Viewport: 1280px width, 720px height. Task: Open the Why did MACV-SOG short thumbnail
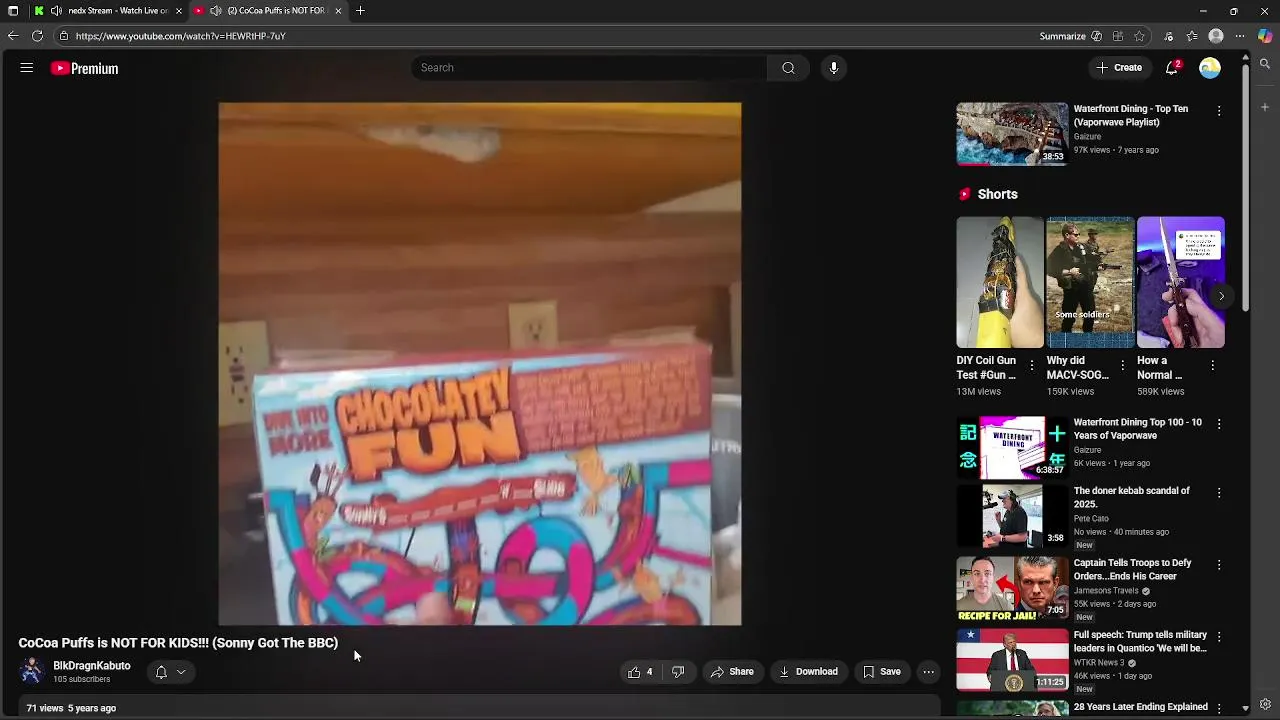(1090, 283)
